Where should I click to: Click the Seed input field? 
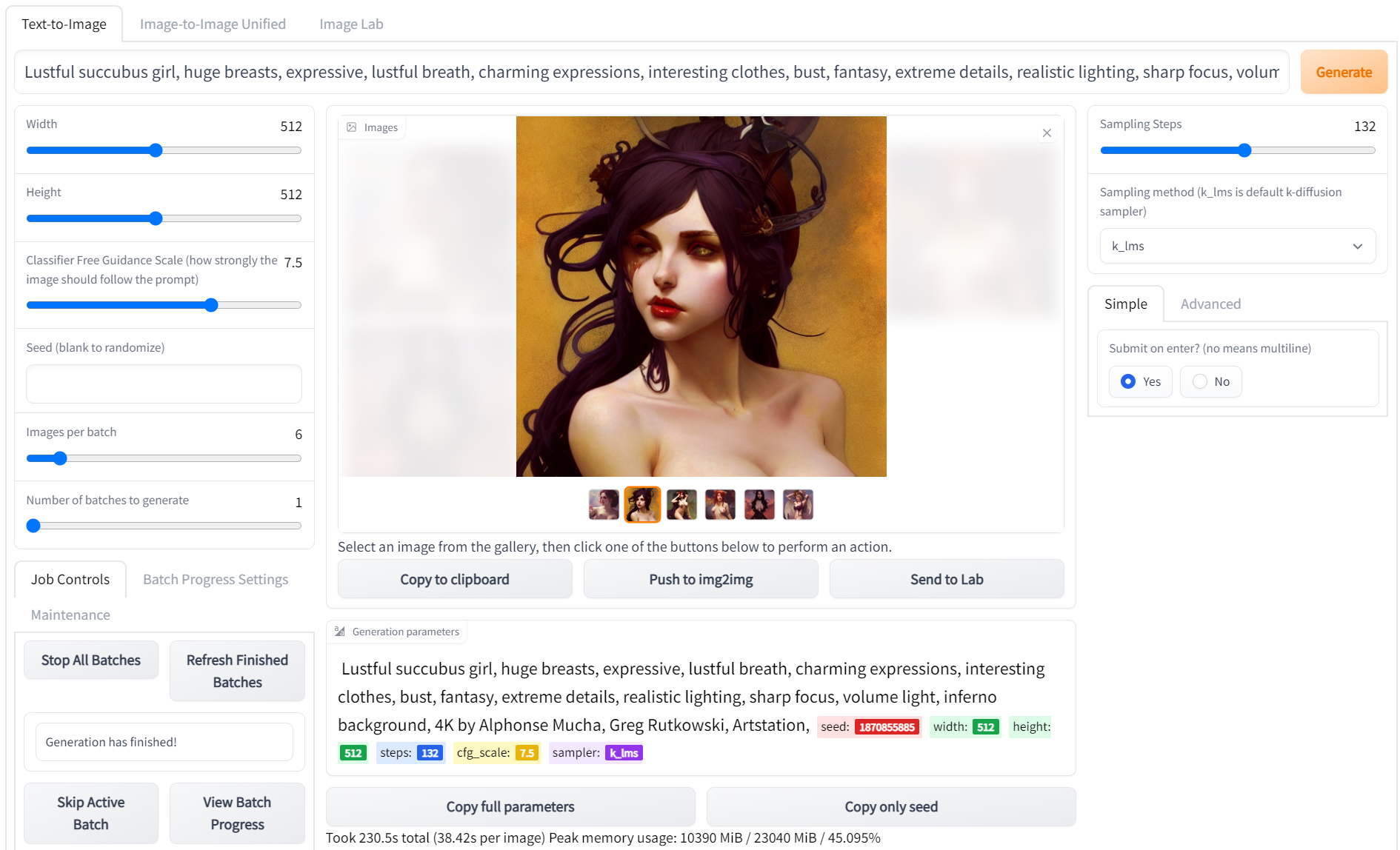164,384
